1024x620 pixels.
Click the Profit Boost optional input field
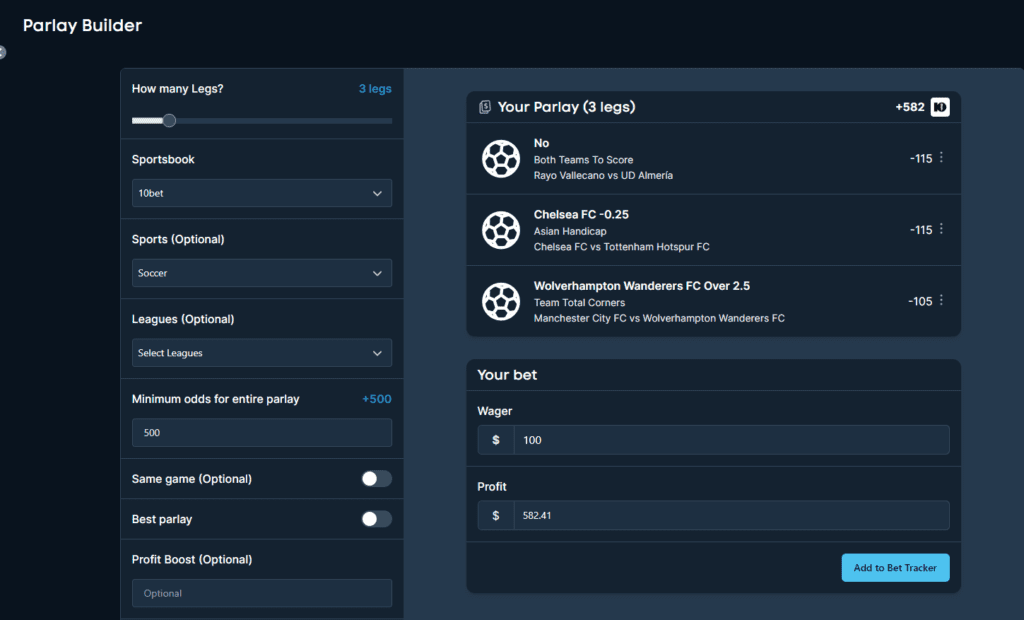(262, 593)
